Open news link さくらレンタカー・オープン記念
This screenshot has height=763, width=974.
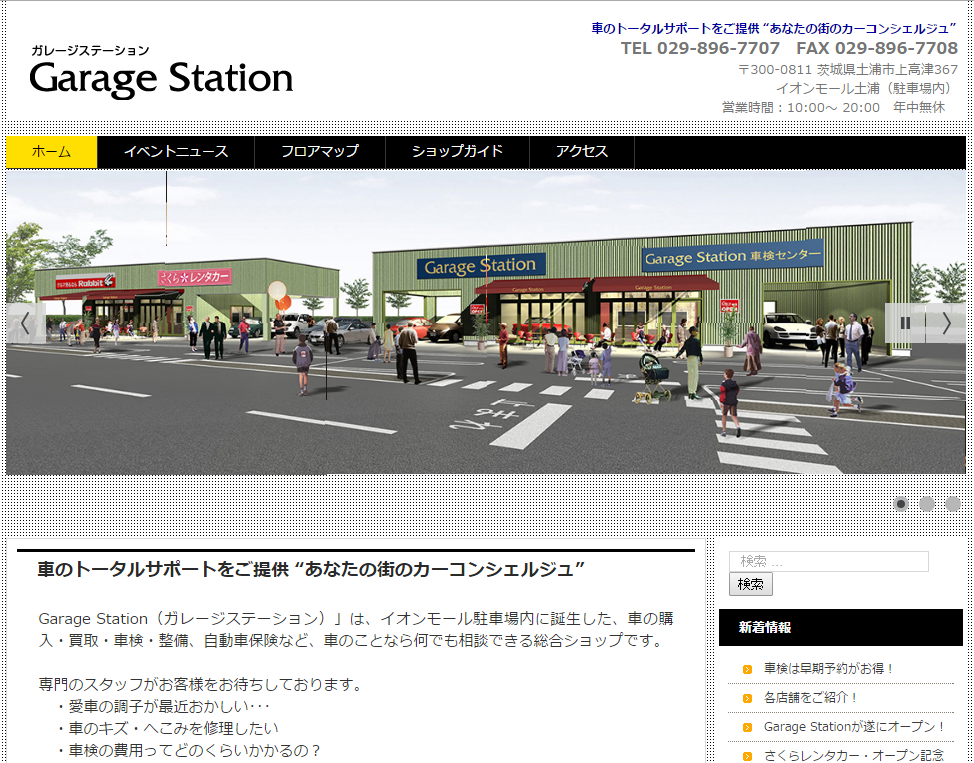[853, 756]
